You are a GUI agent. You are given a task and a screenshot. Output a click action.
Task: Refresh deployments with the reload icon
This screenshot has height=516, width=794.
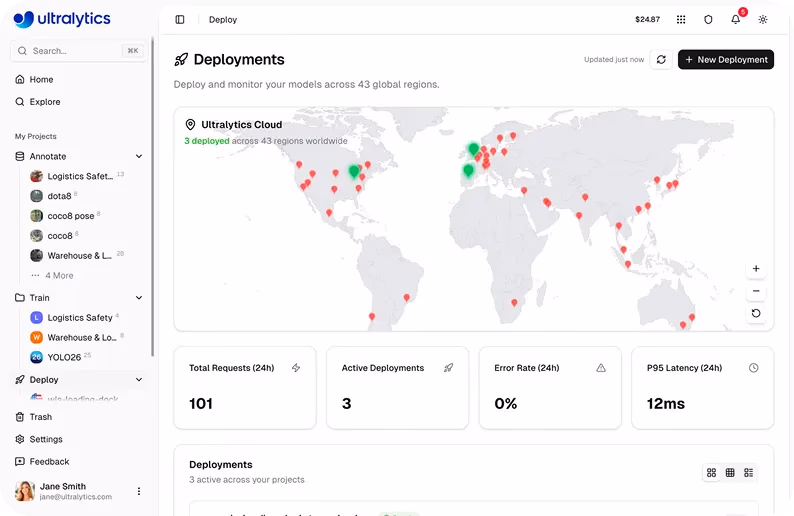tap(661, 60)
